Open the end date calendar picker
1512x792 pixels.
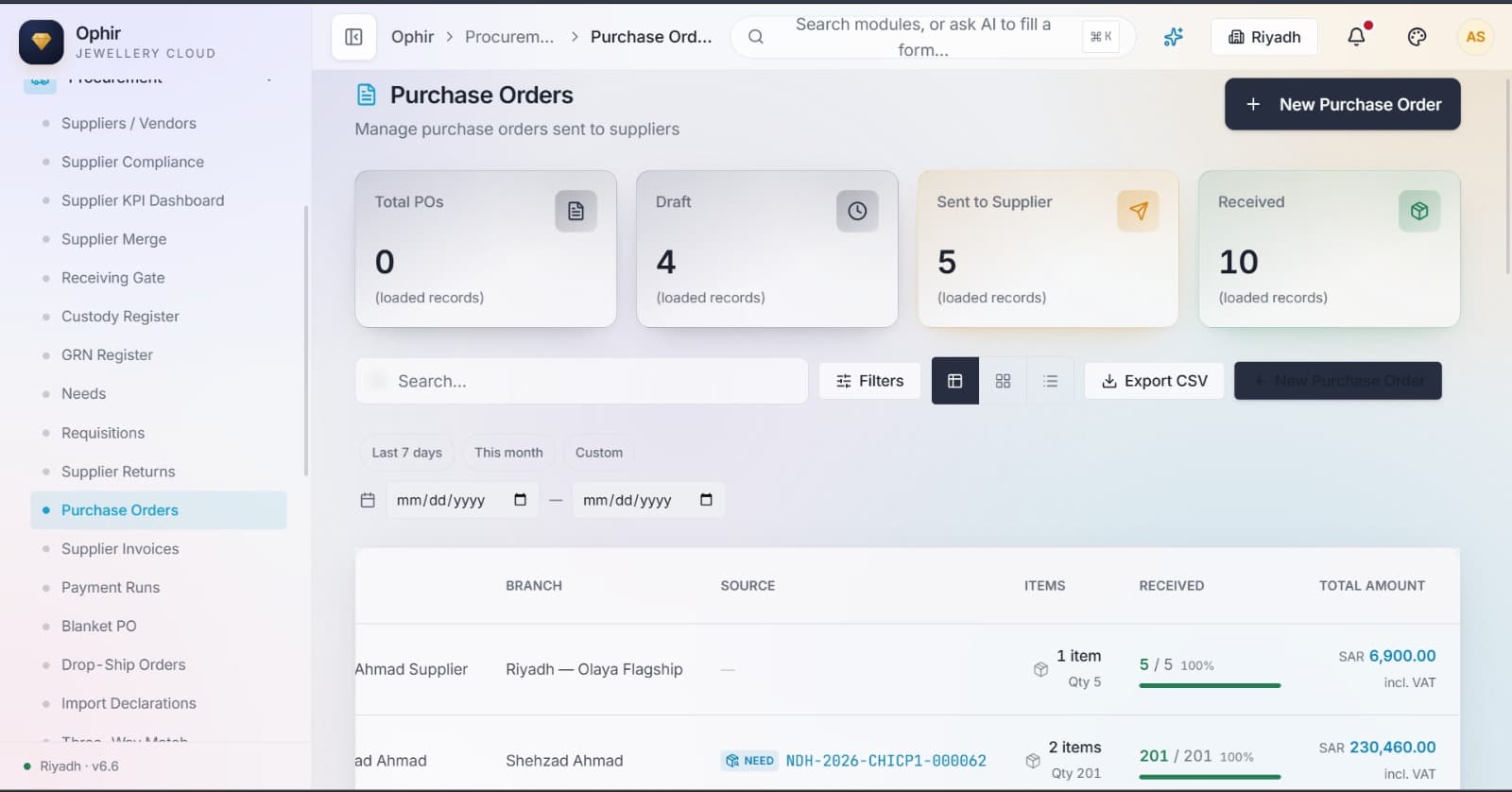pyautogui.click(x=706, y=500)
